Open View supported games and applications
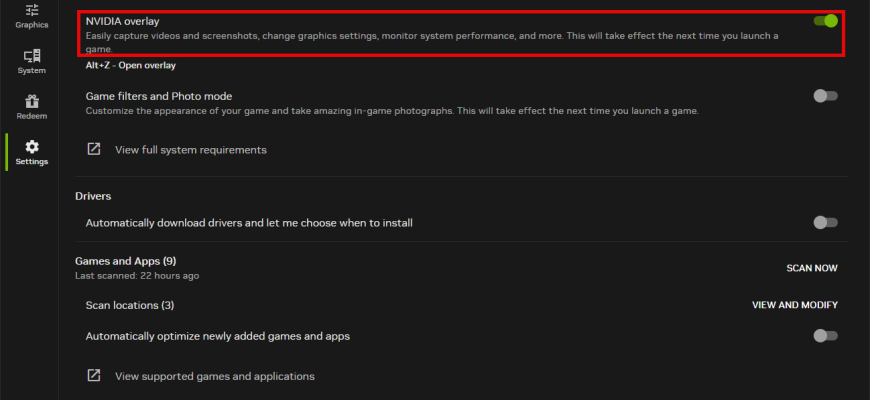This screenshot has height=400, width=870. (215, 376)
